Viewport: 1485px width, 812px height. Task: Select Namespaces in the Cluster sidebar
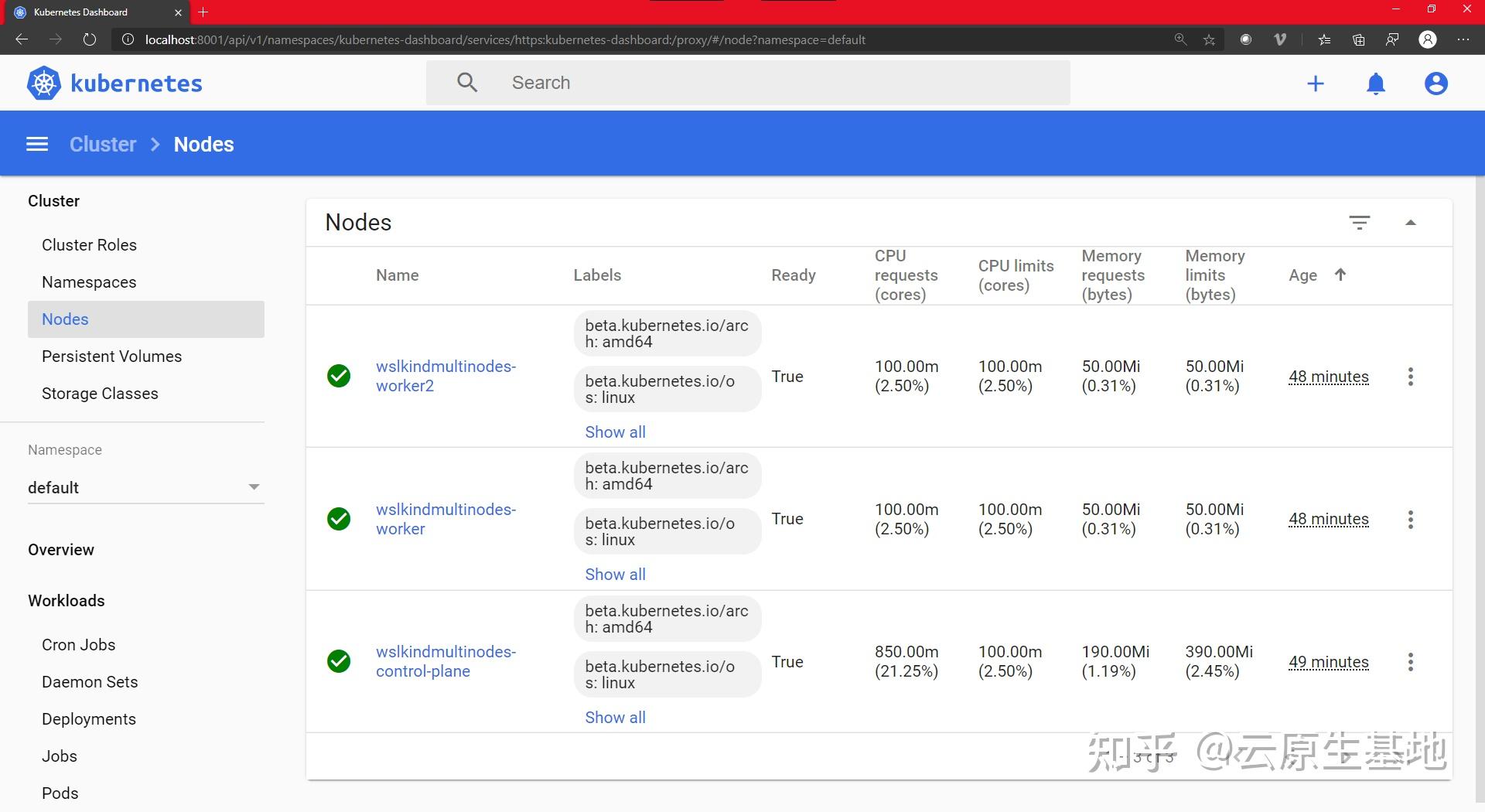pyautogui.click(x=89, y=282)
